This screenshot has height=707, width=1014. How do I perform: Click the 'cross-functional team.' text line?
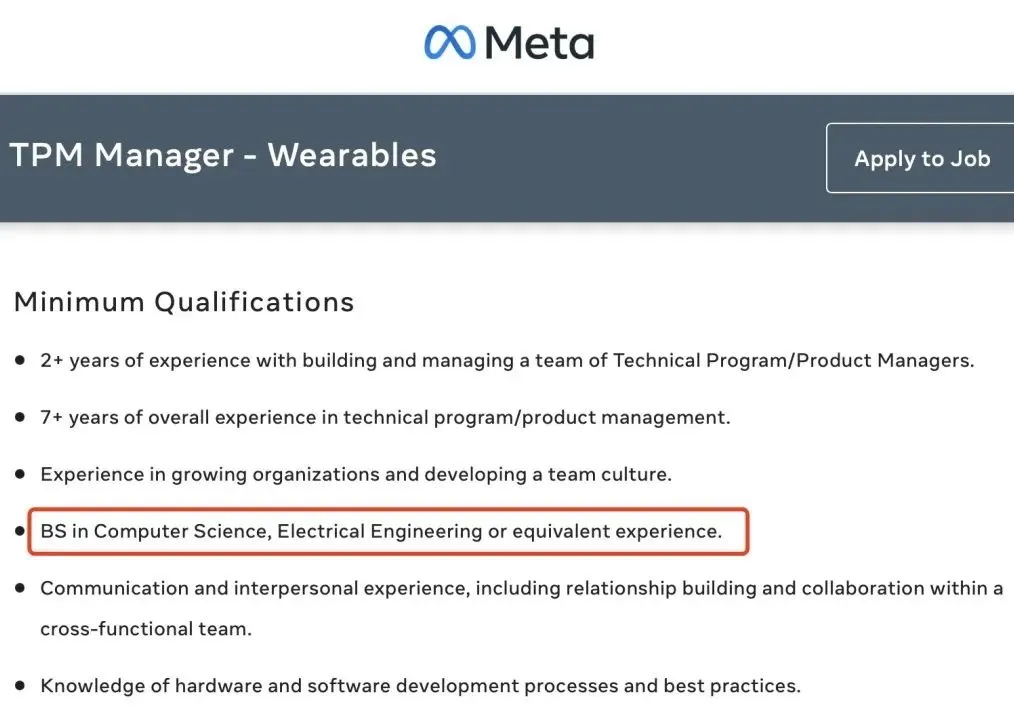146,629
